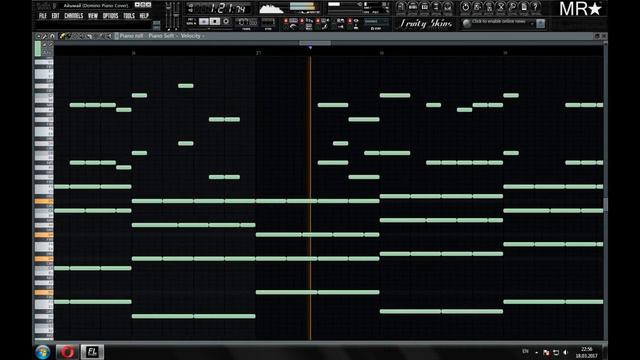
Task: Click the tempo display
Action: [246, 22]
